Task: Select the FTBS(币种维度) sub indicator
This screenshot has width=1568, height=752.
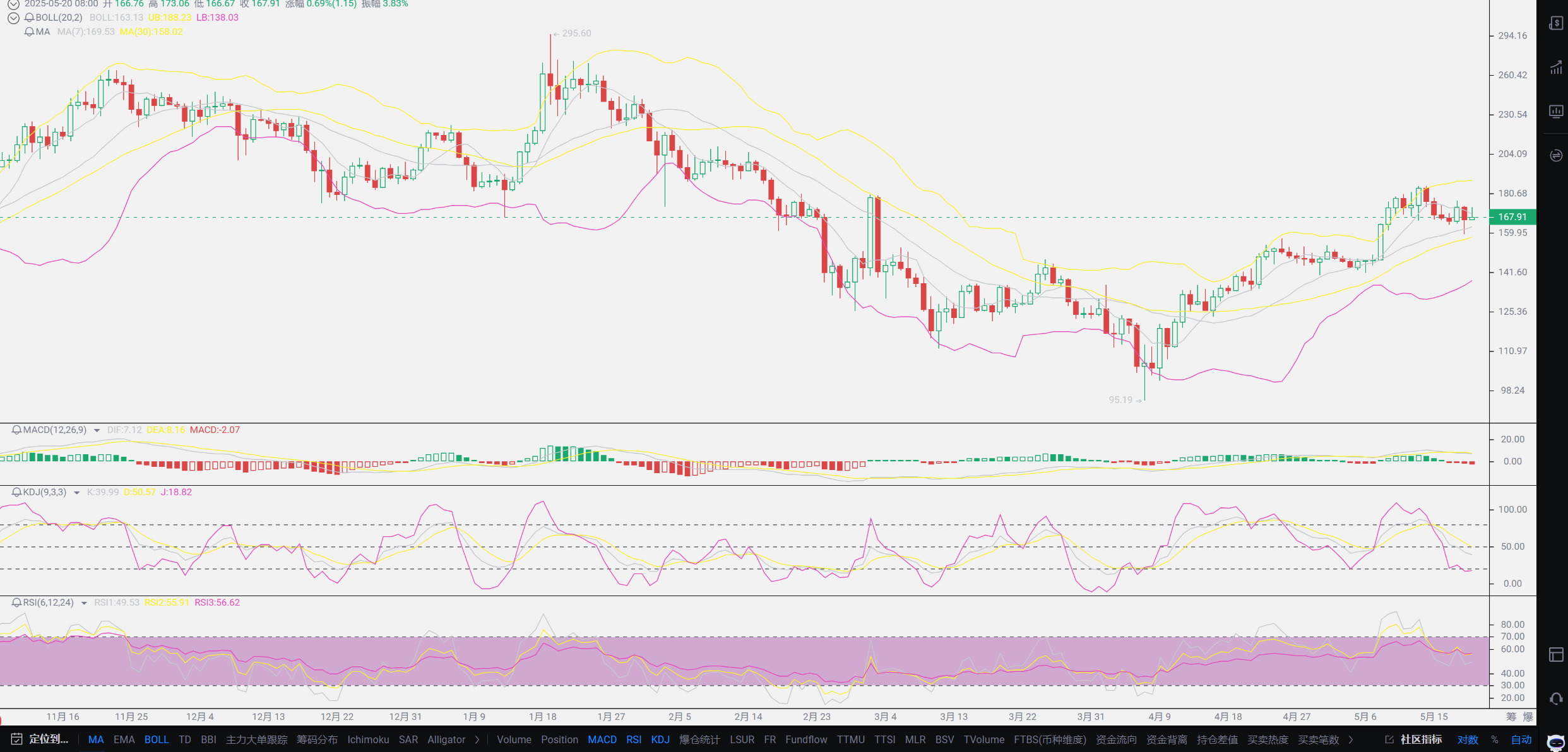Action: tap(1050, 739)
